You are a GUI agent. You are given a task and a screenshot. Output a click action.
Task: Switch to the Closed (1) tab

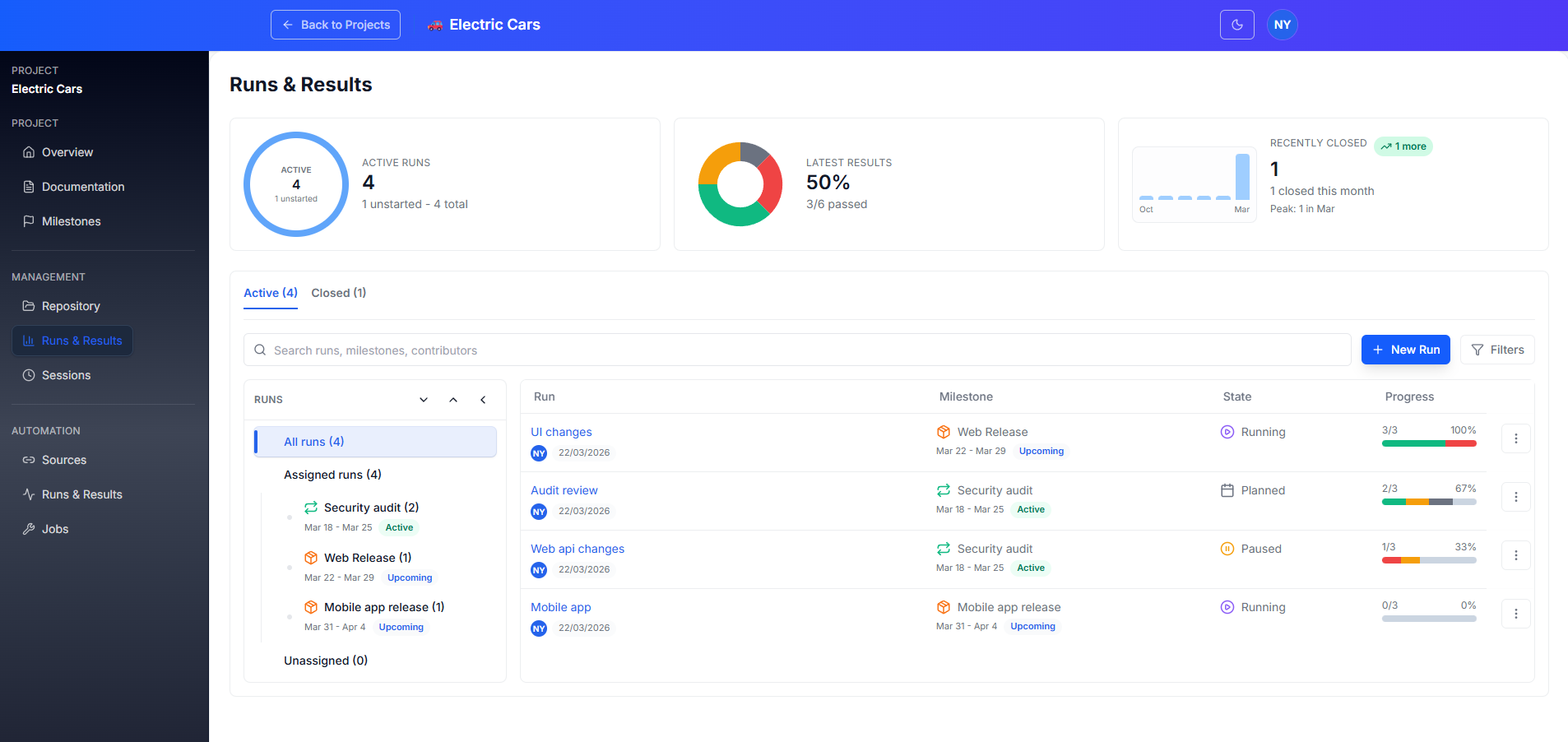point(338,293)
